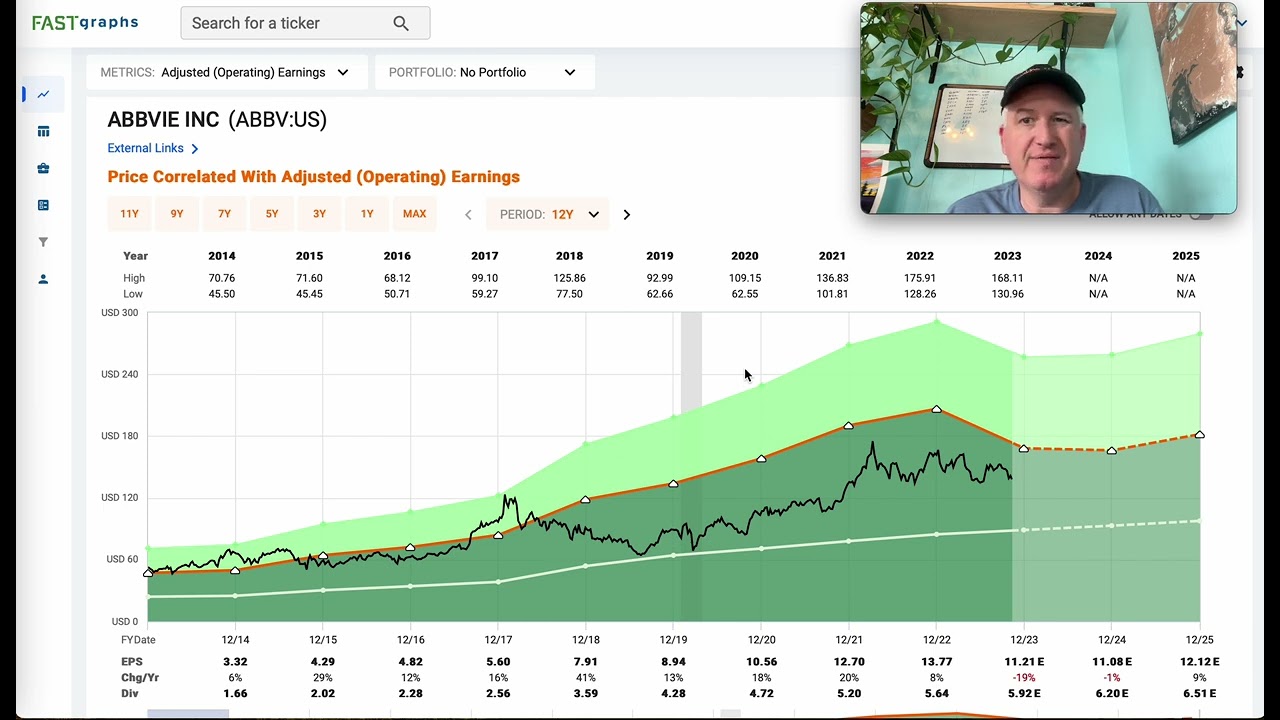Screen dimensions: 1280x720
Task: Open the portfolio briefcase icon in the sidebar
Action: pyautogui.click(x=43, y=168)
